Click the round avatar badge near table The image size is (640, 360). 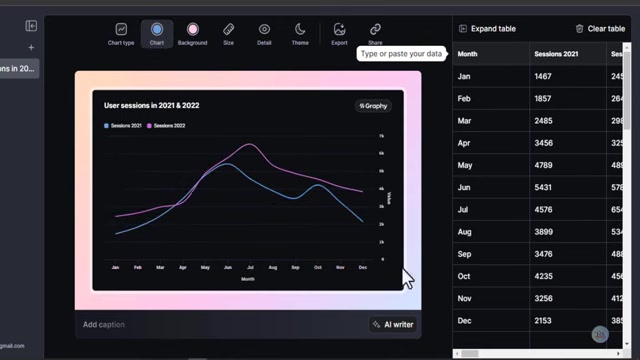click(600, 334)
